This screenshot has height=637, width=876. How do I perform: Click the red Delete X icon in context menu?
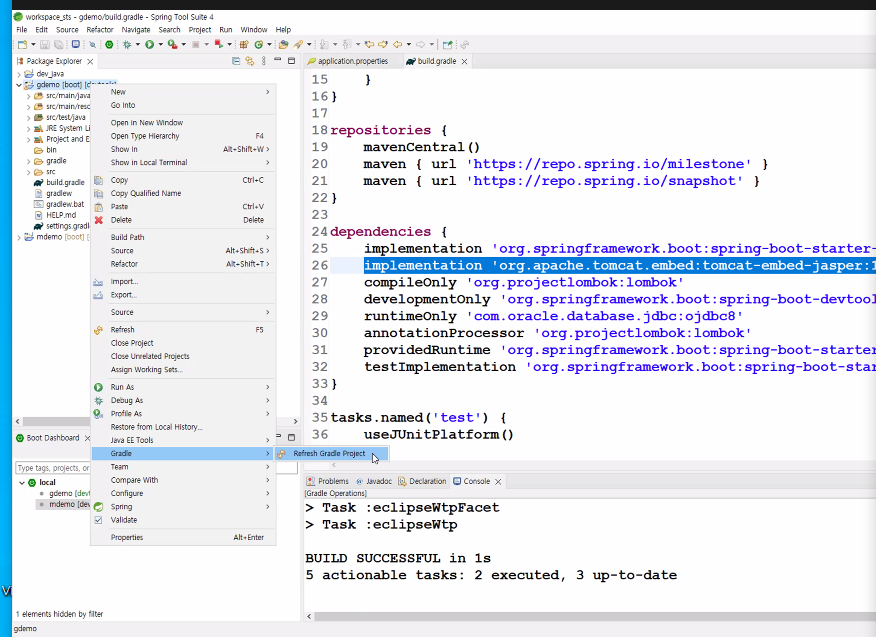pos(99,220)
